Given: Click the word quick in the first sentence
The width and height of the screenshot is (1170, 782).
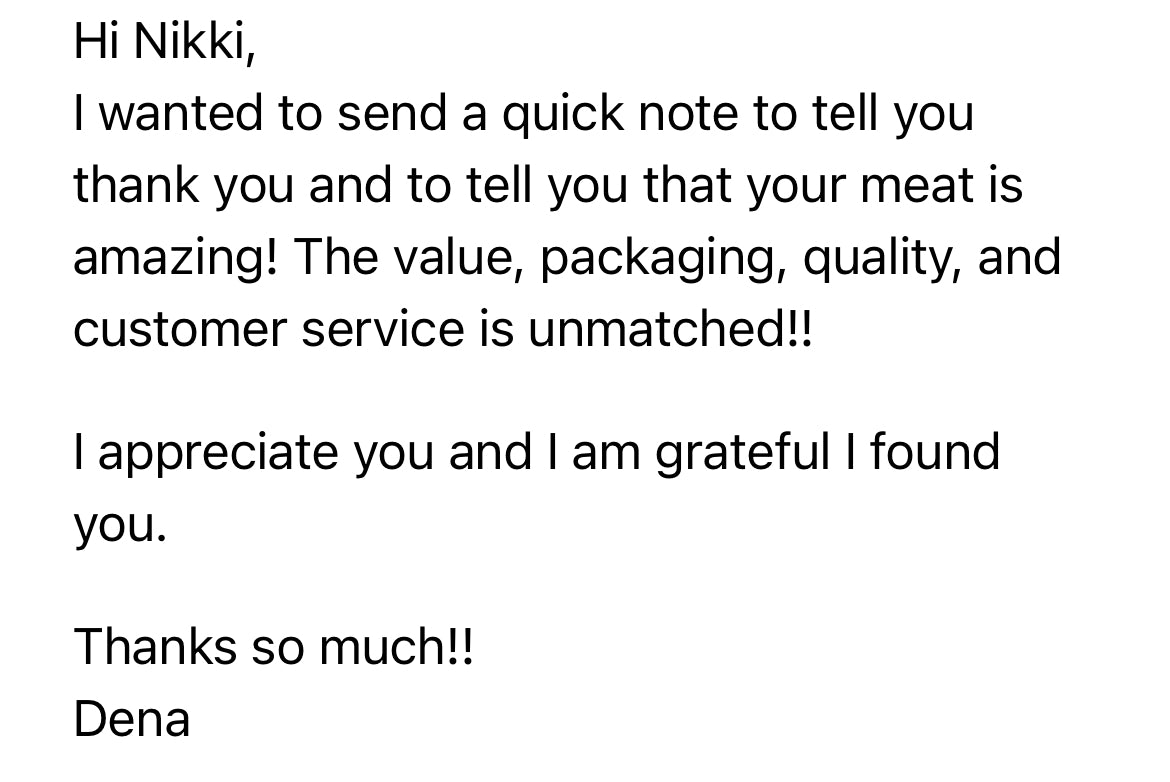Looking at the screenshot, I should coord(563,113).
